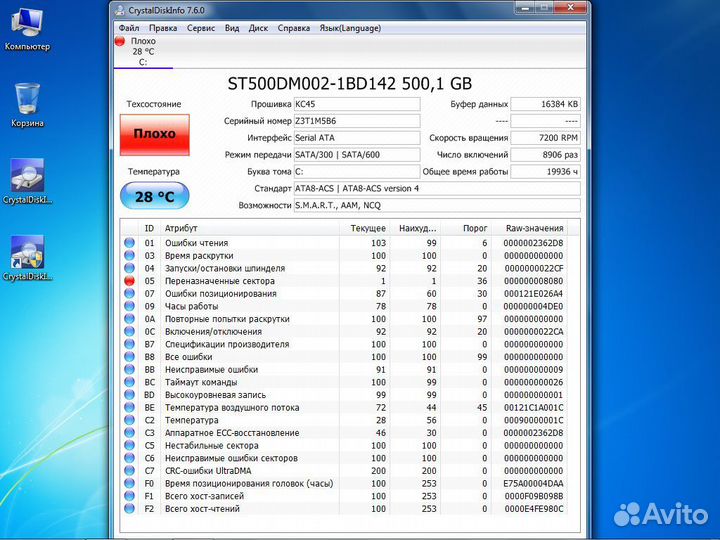This screenshot has width=720, height=540.
Task: Open the Язык(Language) menu
Action: pyautogui.click(x=350, y=28)
